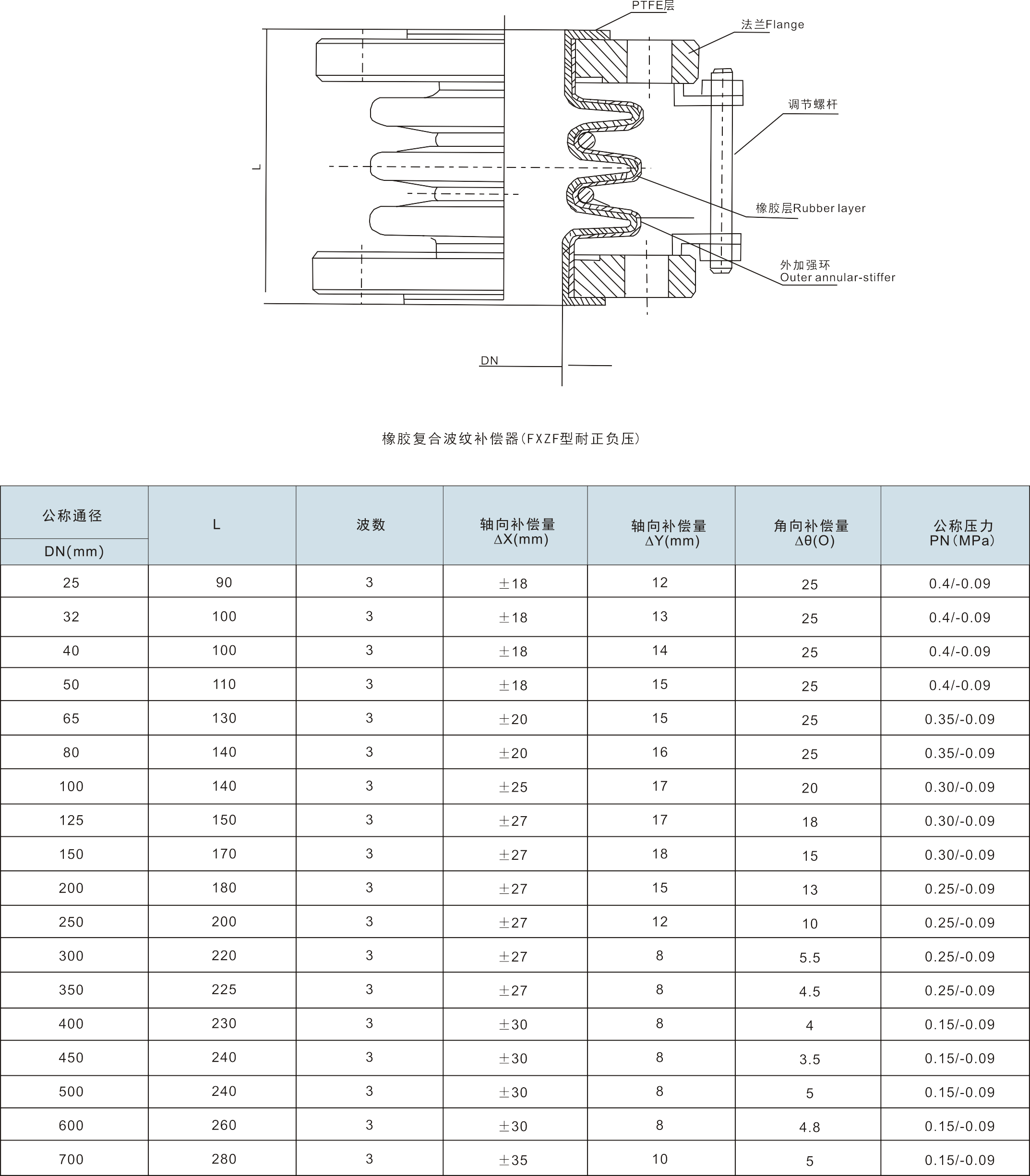Click the L value 230 in the DN 400 row
This screenshot has height=1176, width=1030.
click(224, 1023)
